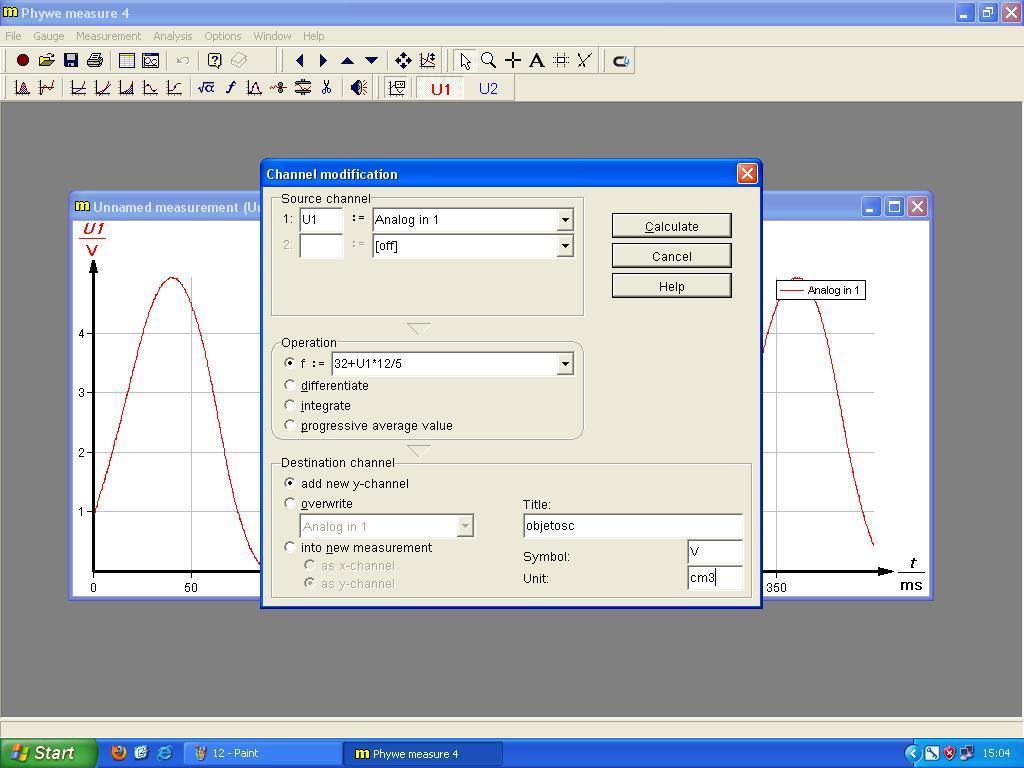Toggle the U1 channel button in toolbar
The width and height of the screenshot is (1024, 768).
[441, 89]
